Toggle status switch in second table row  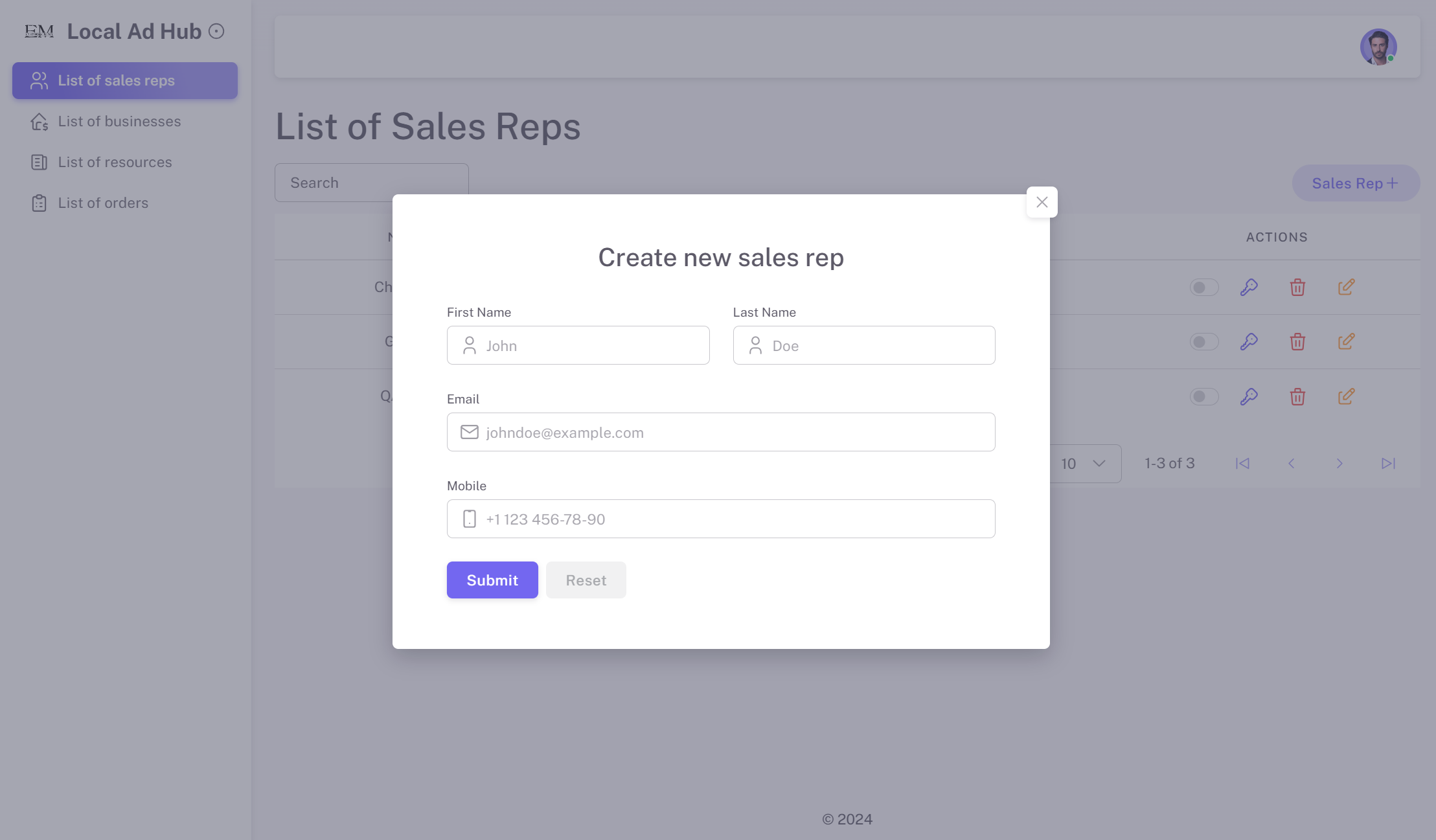coord(1204,341)
